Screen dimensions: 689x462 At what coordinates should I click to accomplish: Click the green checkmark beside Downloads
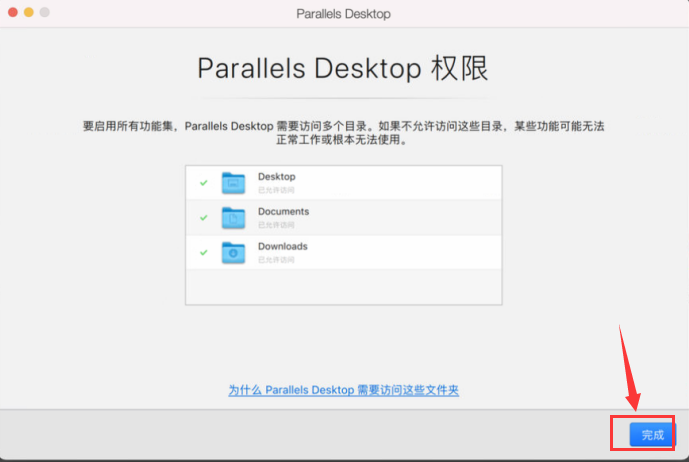[204, 252]
